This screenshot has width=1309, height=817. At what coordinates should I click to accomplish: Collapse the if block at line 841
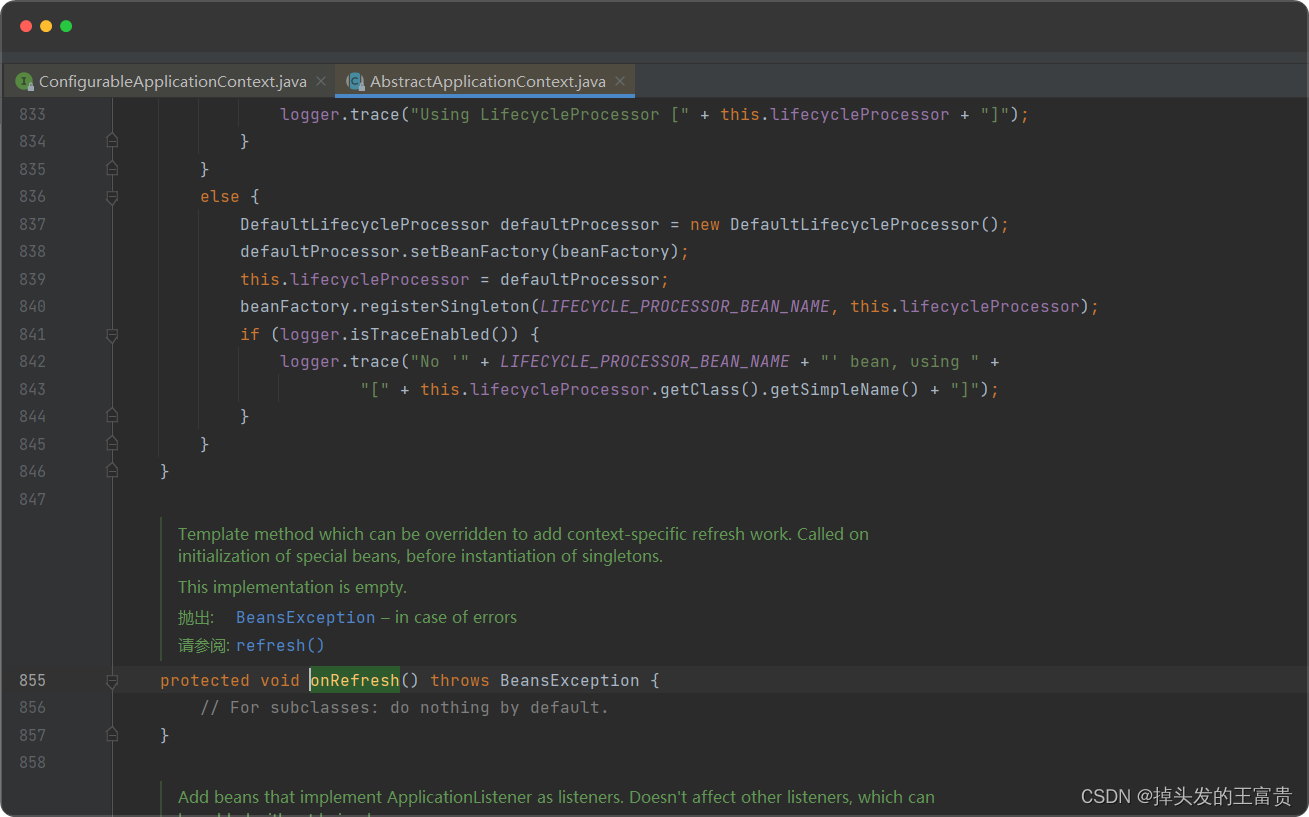(112, 334)
